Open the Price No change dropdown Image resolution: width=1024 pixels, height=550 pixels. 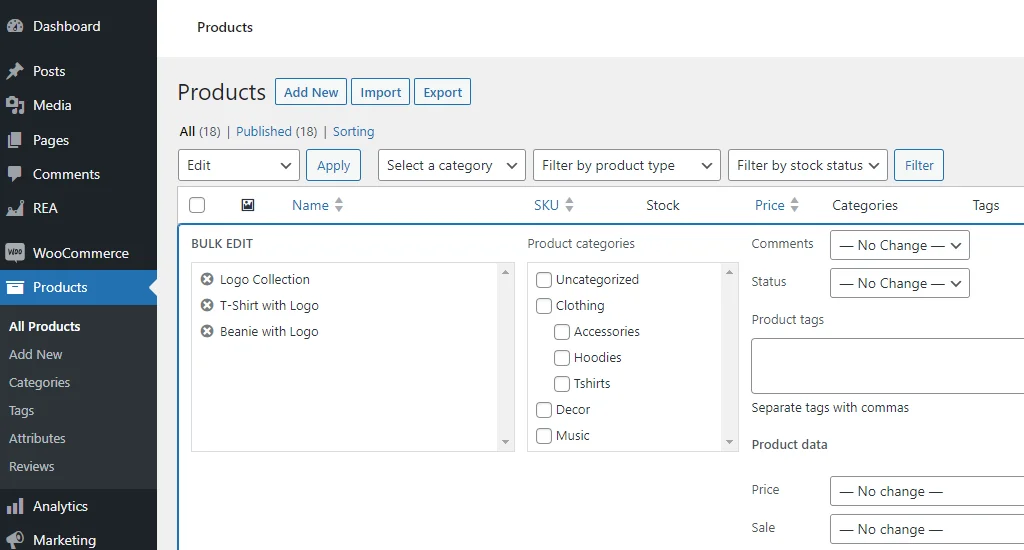(927, 491)
